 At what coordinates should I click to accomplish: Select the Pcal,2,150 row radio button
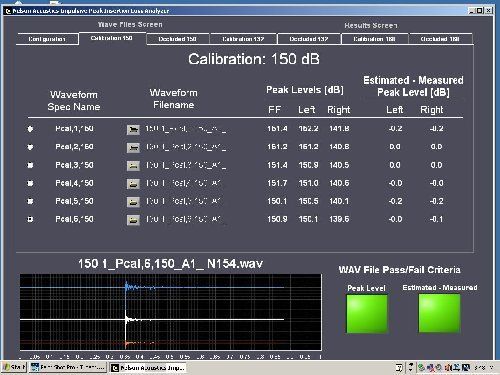coord(30,147)
